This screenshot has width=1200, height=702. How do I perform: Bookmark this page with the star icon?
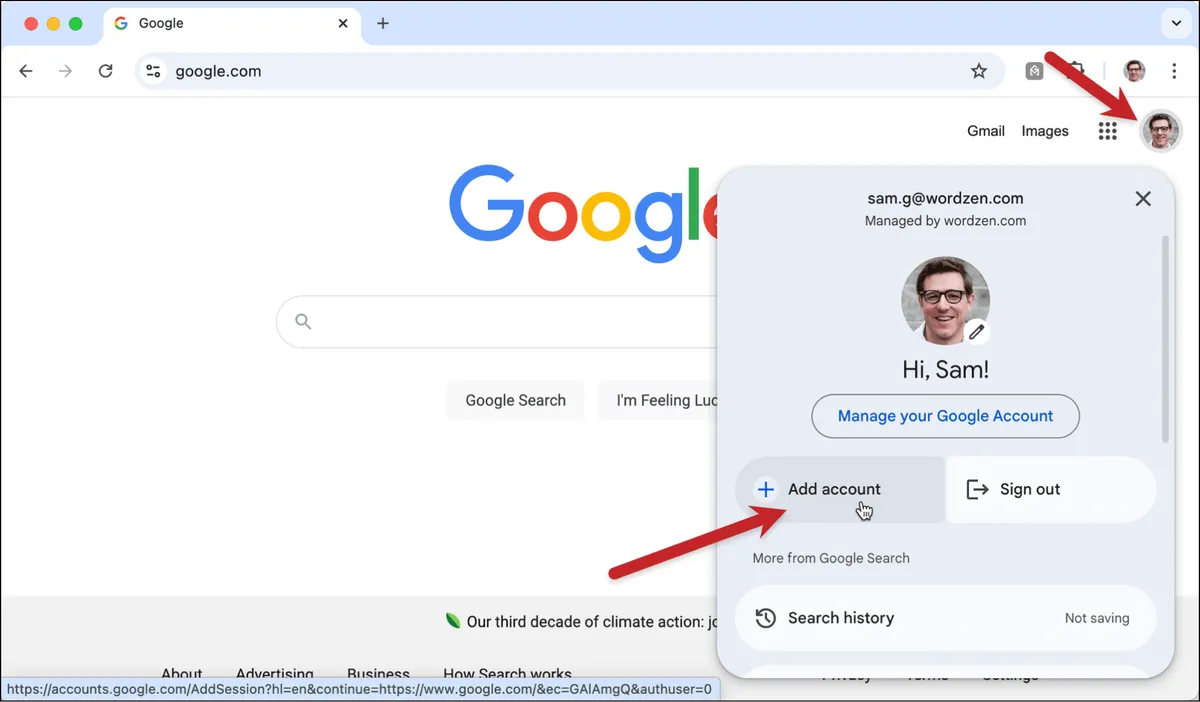pos(979,71)
